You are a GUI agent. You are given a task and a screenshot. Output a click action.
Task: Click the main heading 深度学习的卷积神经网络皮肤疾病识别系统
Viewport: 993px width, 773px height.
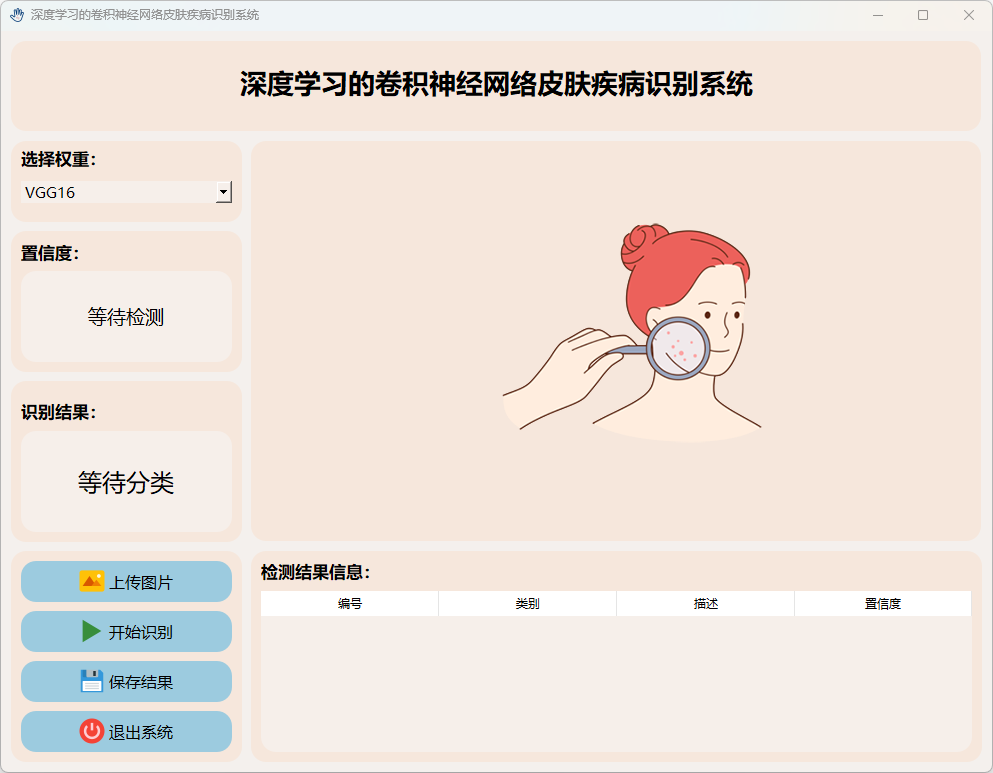point(496,84)
